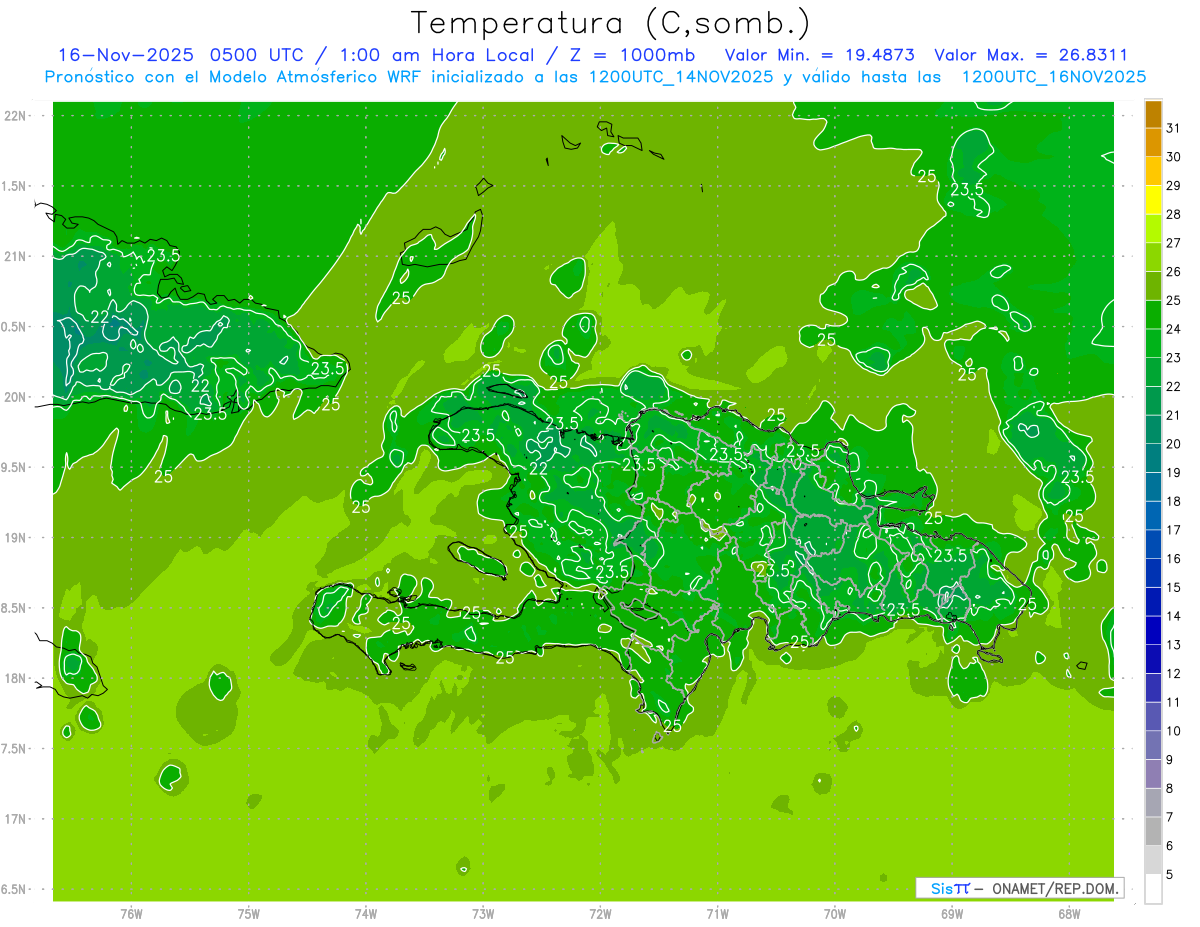Click the '18N' latitude axis label
1200x927 pixels.
point(16,678)
